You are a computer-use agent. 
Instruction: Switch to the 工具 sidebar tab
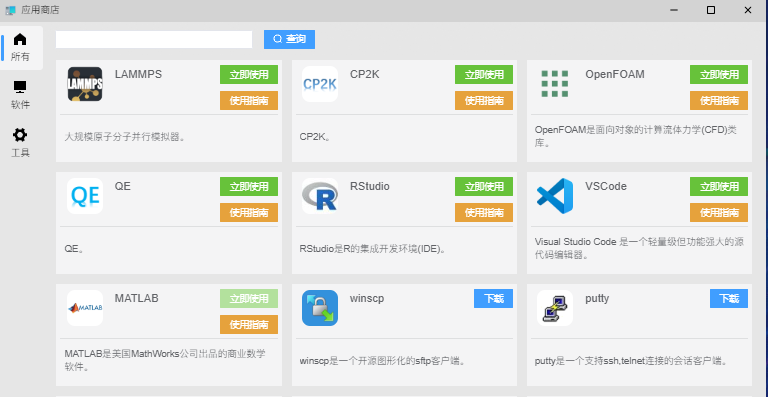(20, 143)
